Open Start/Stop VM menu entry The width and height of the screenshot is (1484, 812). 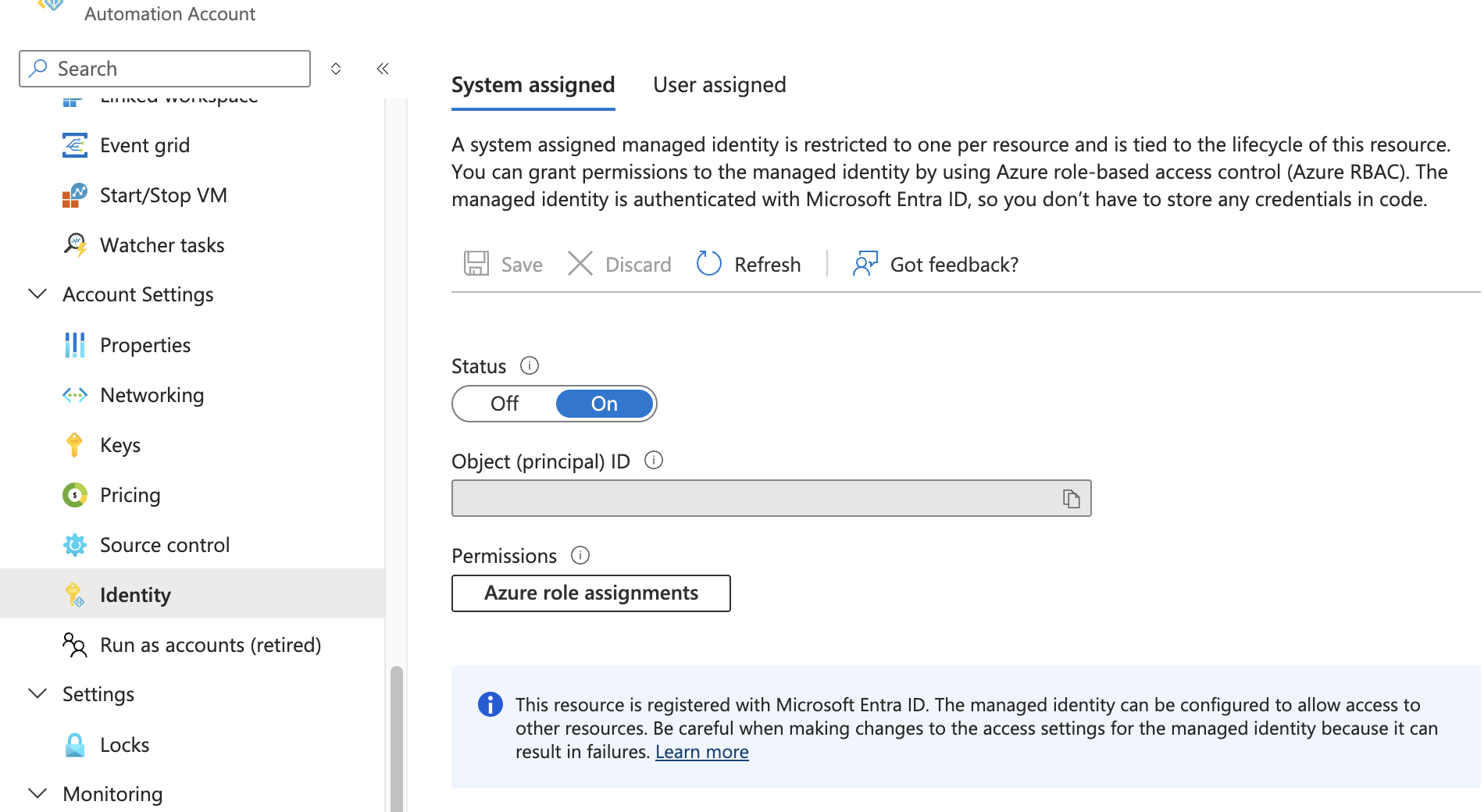click(163, 195)
